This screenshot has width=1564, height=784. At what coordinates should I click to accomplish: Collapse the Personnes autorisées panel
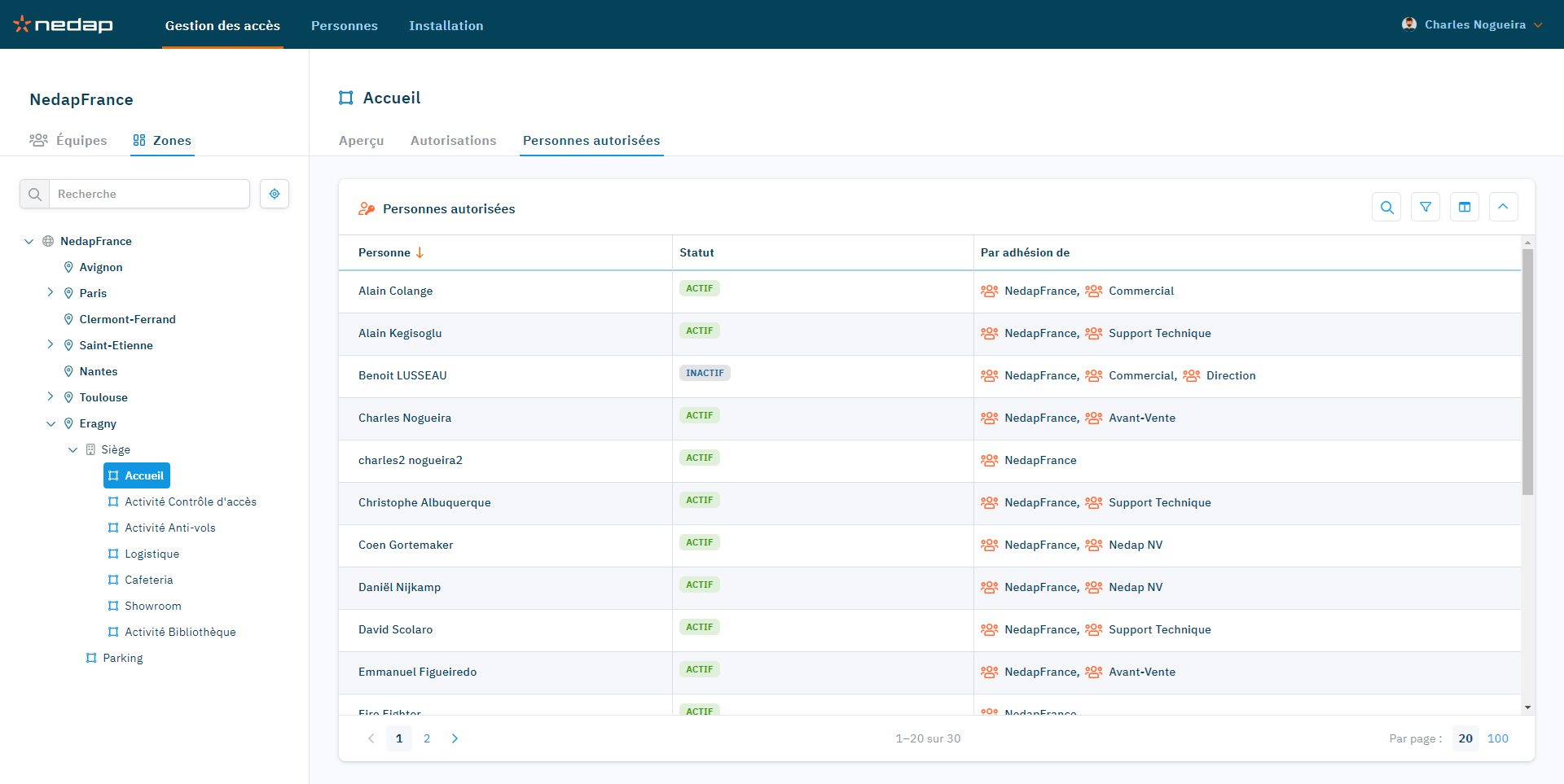pyautogui.click(x=1504, y=207)
